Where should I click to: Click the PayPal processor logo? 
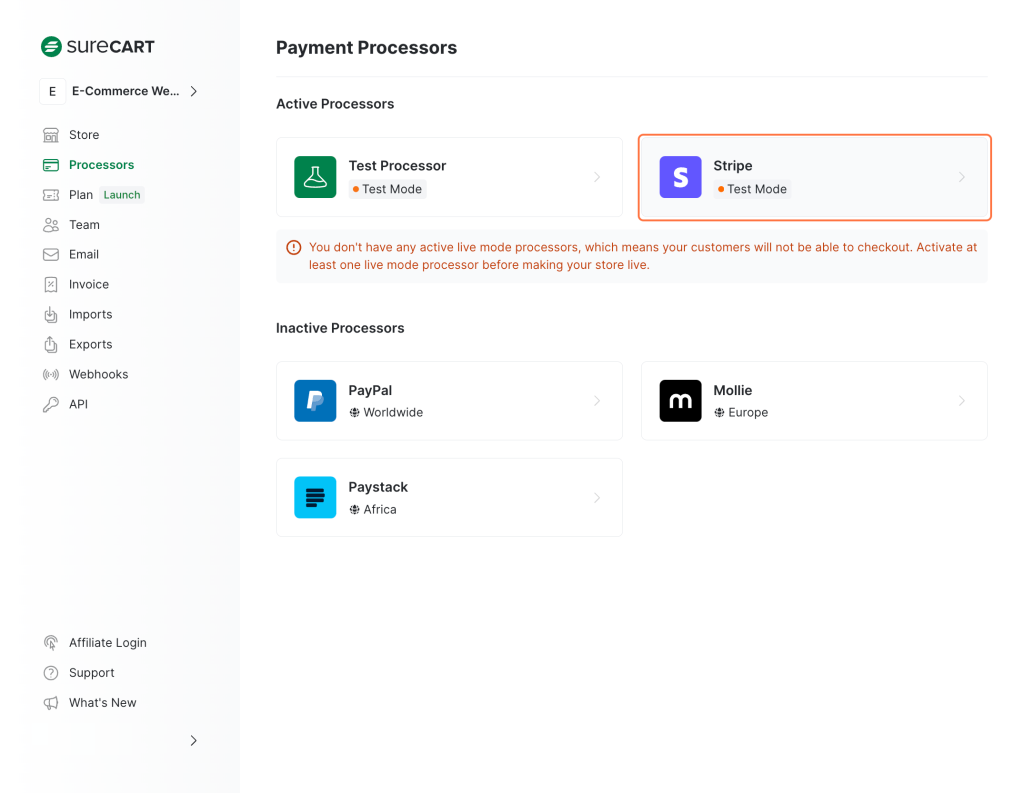[x=315, y=401]
